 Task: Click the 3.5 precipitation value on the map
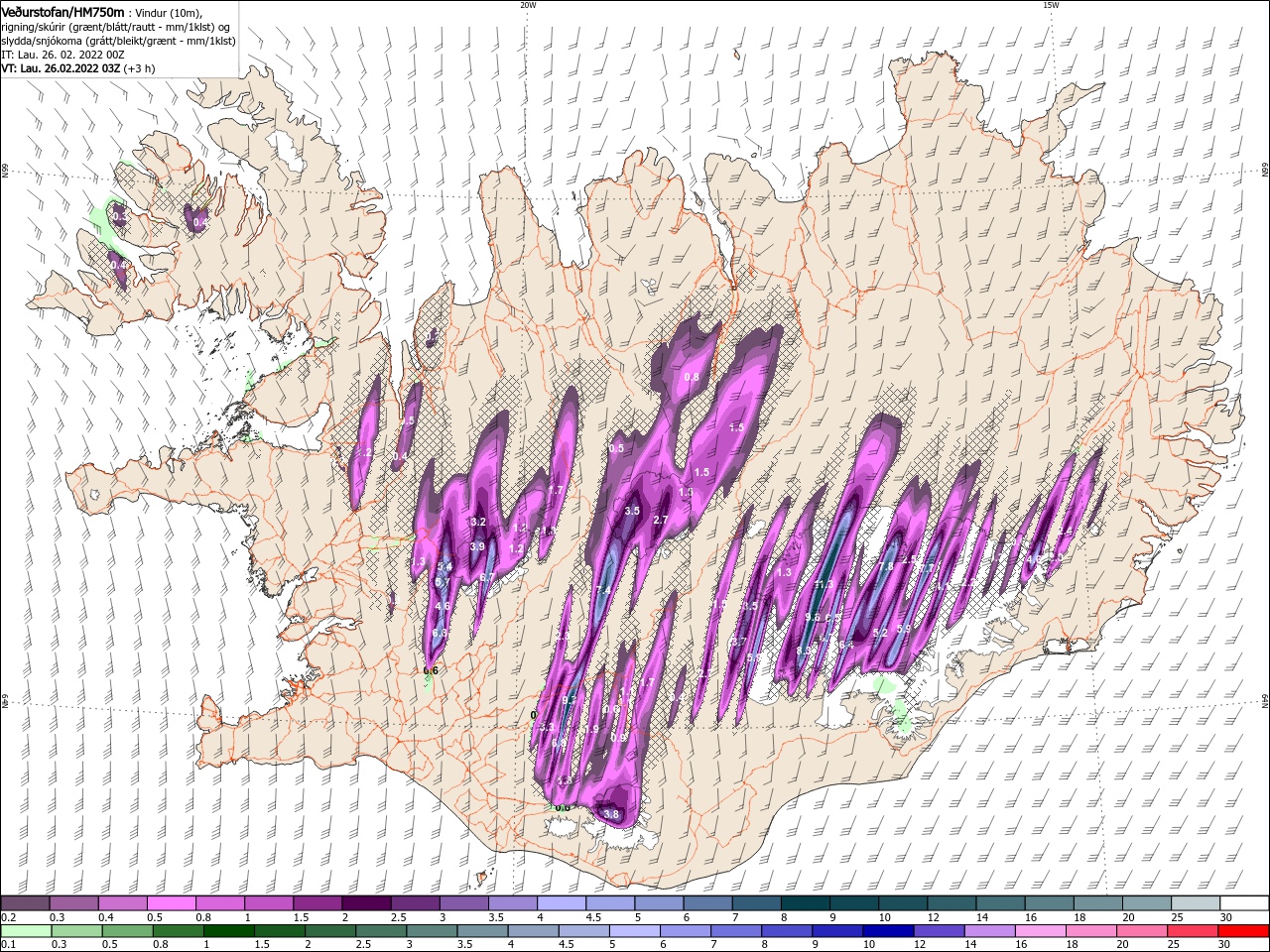point(632,511)
